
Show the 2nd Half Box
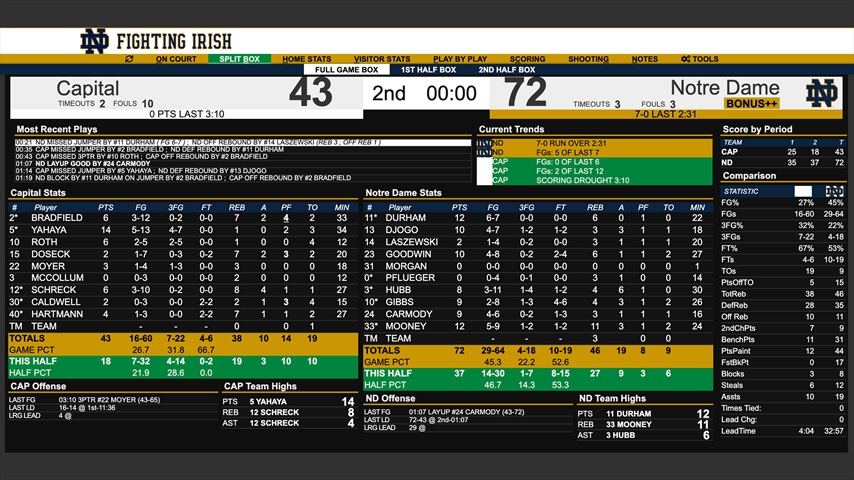coord(506,70)
